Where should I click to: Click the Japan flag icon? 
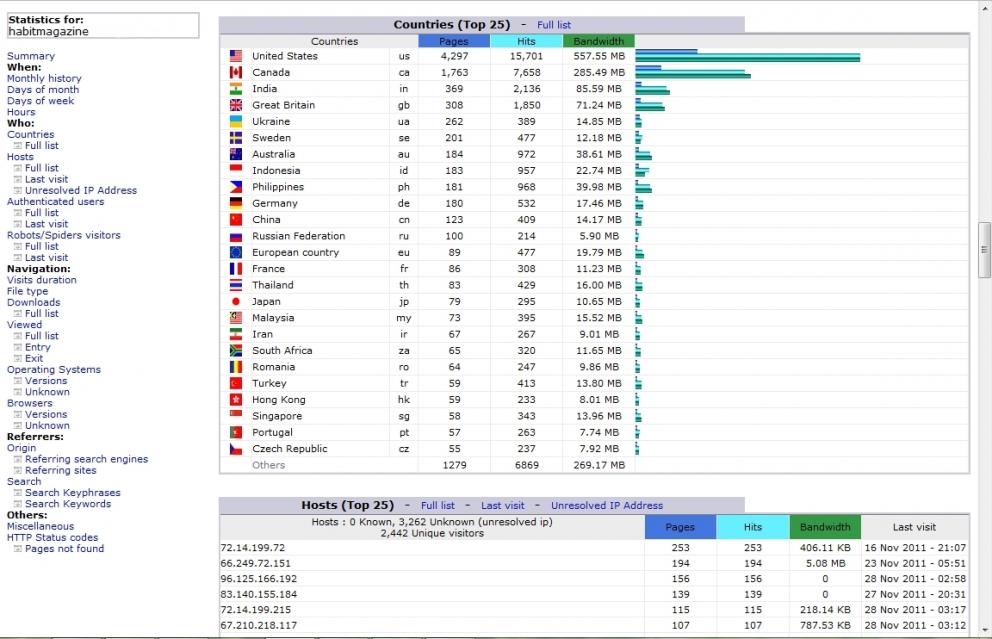pos(236,301)
